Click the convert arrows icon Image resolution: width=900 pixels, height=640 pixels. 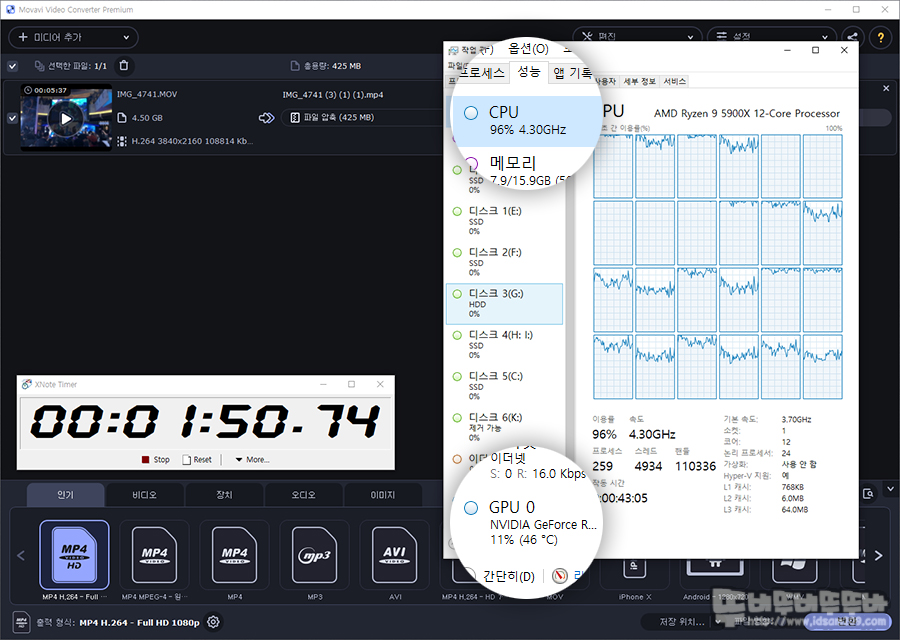266,118
